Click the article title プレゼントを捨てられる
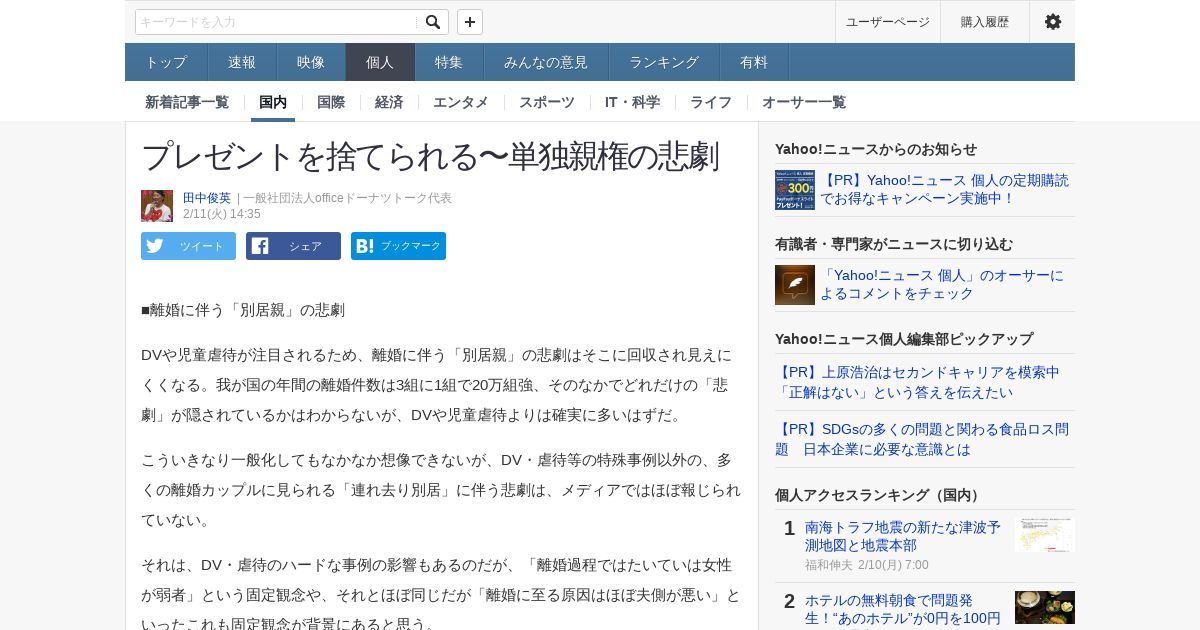1200x630 pixels. coord(430,156)
